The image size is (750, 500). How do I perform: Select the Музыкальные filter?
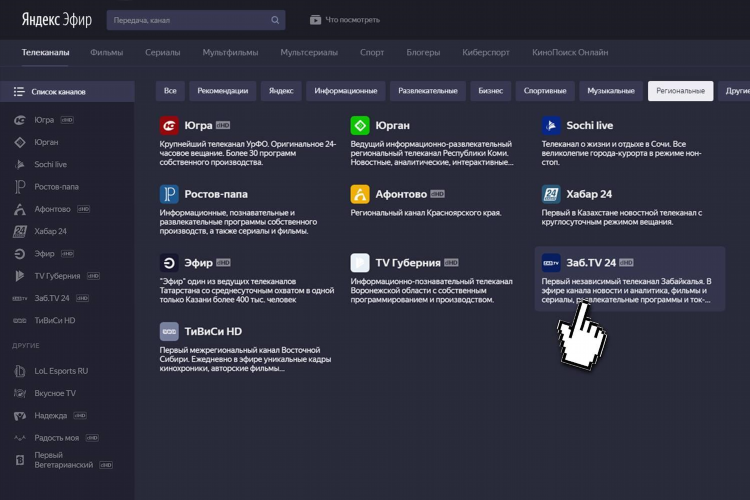611,91
